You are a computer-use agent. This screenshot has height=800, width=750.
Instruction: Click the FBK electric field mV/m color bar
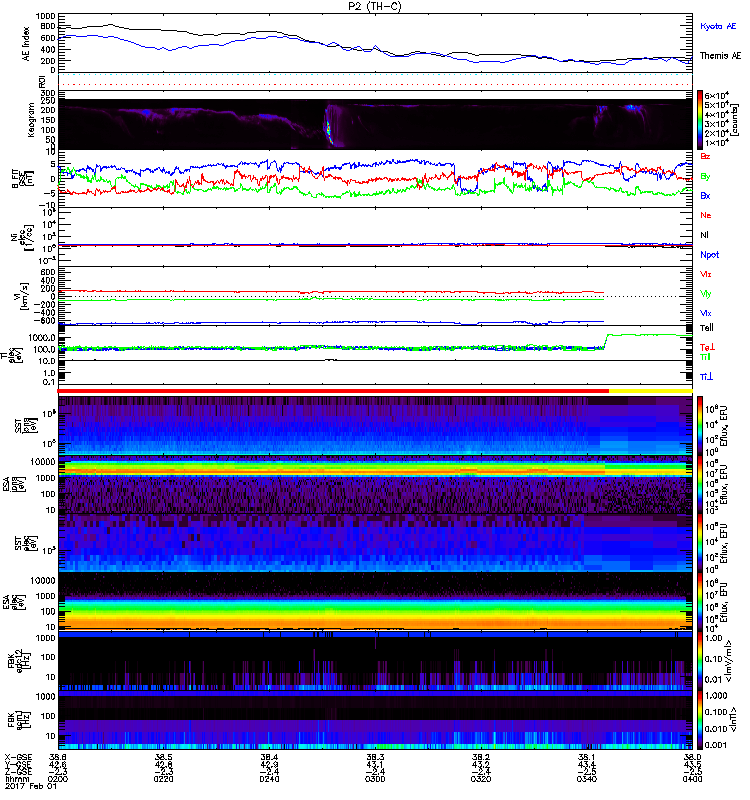(x=699, y=661)
